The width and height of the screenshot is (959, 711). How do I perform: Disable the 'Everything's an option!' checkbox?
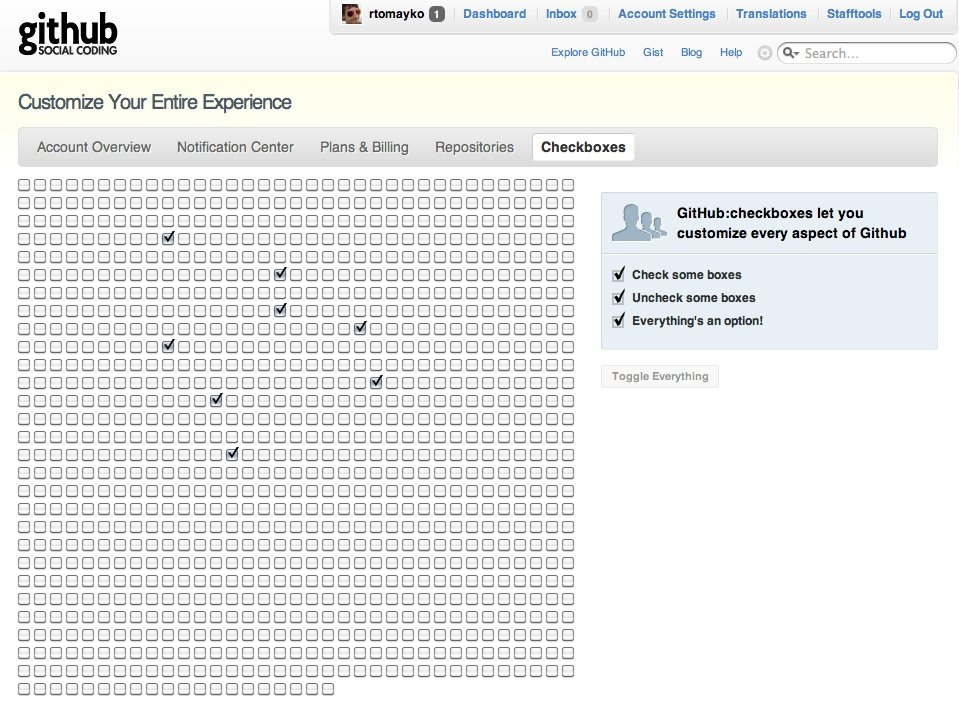click(x=618, y=320)
